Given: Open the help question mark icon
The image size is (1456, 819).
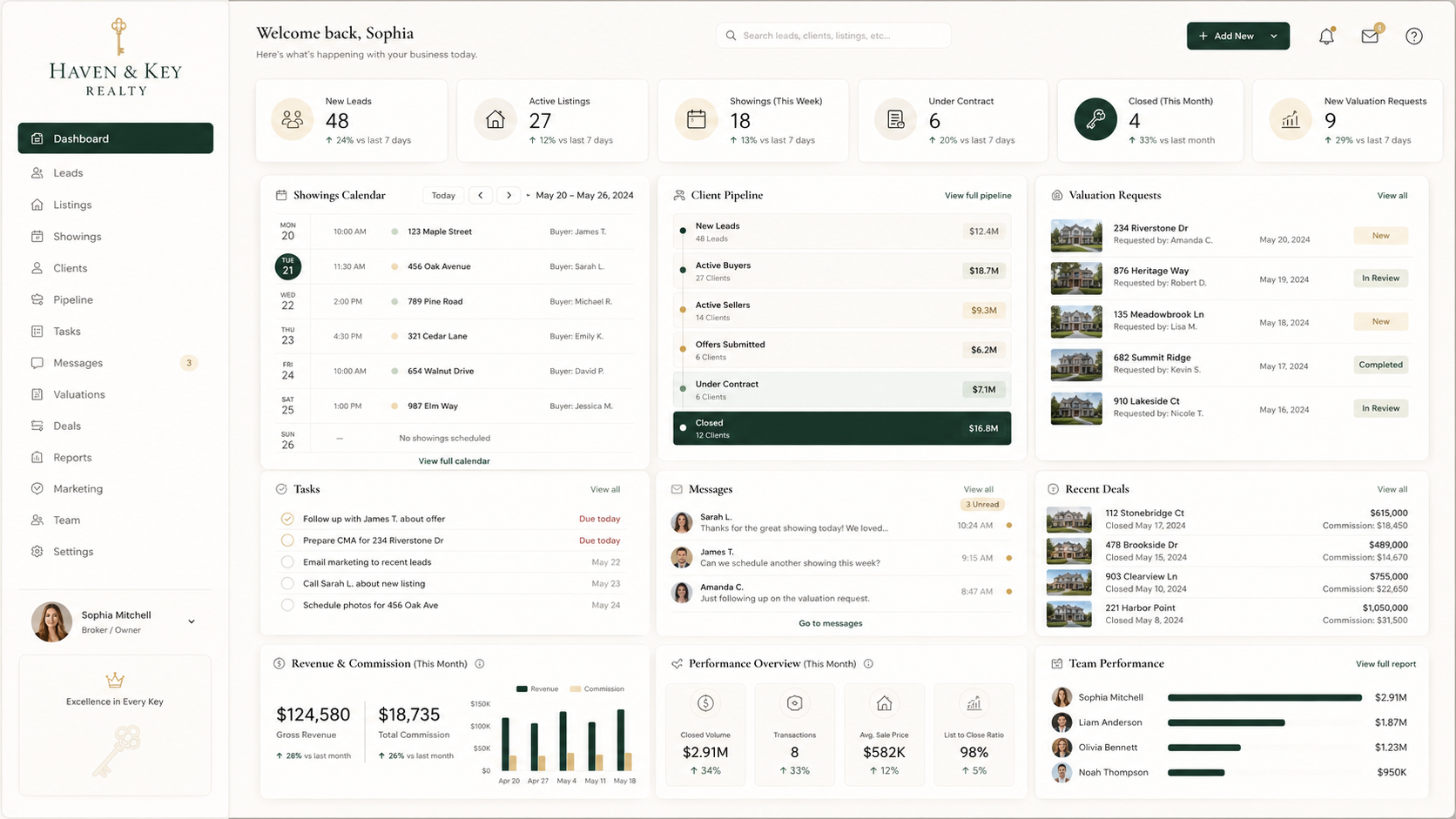Looking at the screenshot, I should tap(1414, 36).
